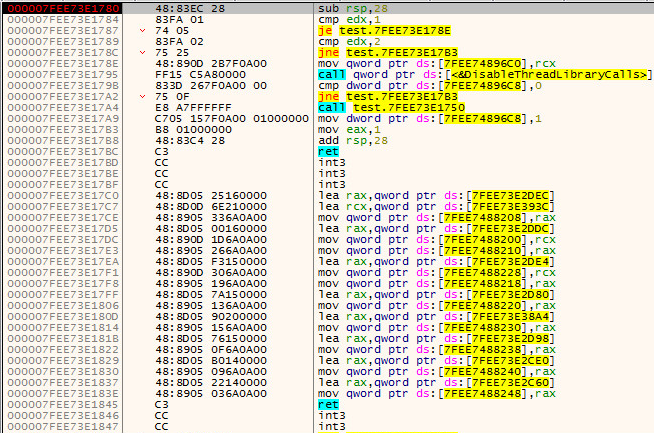
Task: Select 'mov qword ptr ds:[7FEE7488228],rcx'
Action: (437, 273)
